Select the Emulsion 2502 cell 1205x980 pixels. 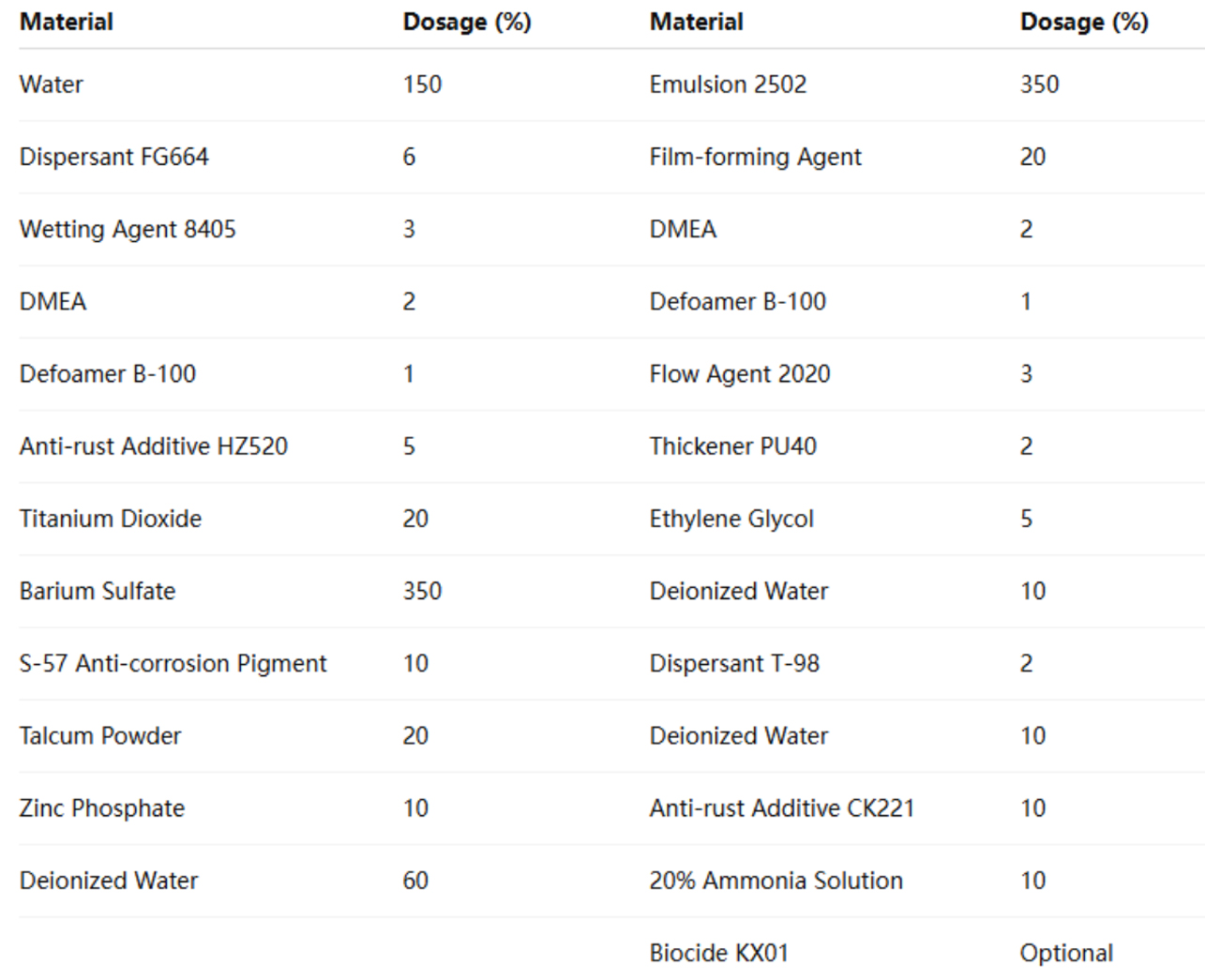(728, 84)
